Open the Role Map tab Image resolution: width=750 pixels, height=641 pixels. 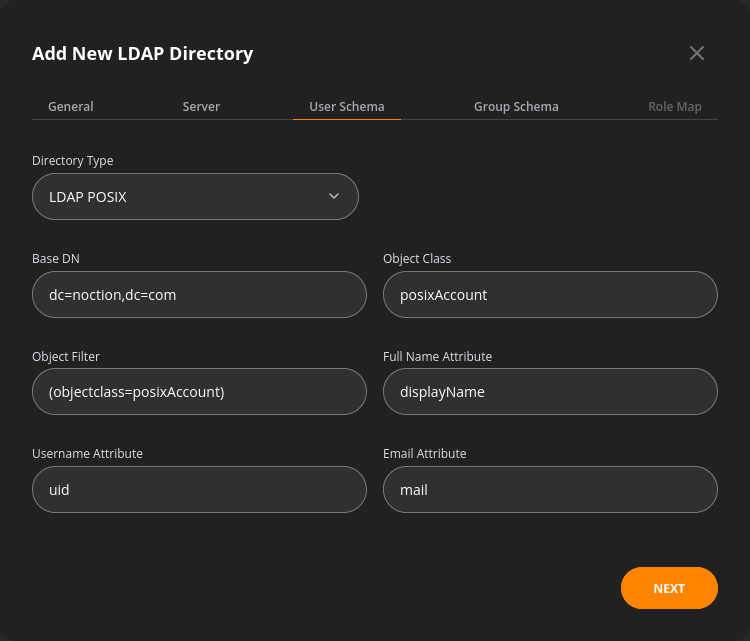[674, 106]
